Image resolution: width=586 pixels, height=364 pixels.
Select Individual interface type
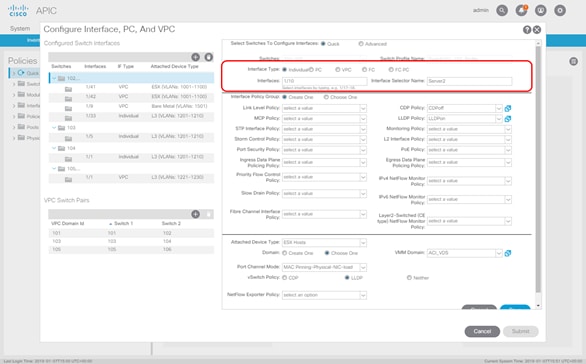pyautogui.click(x=284, y=70)
